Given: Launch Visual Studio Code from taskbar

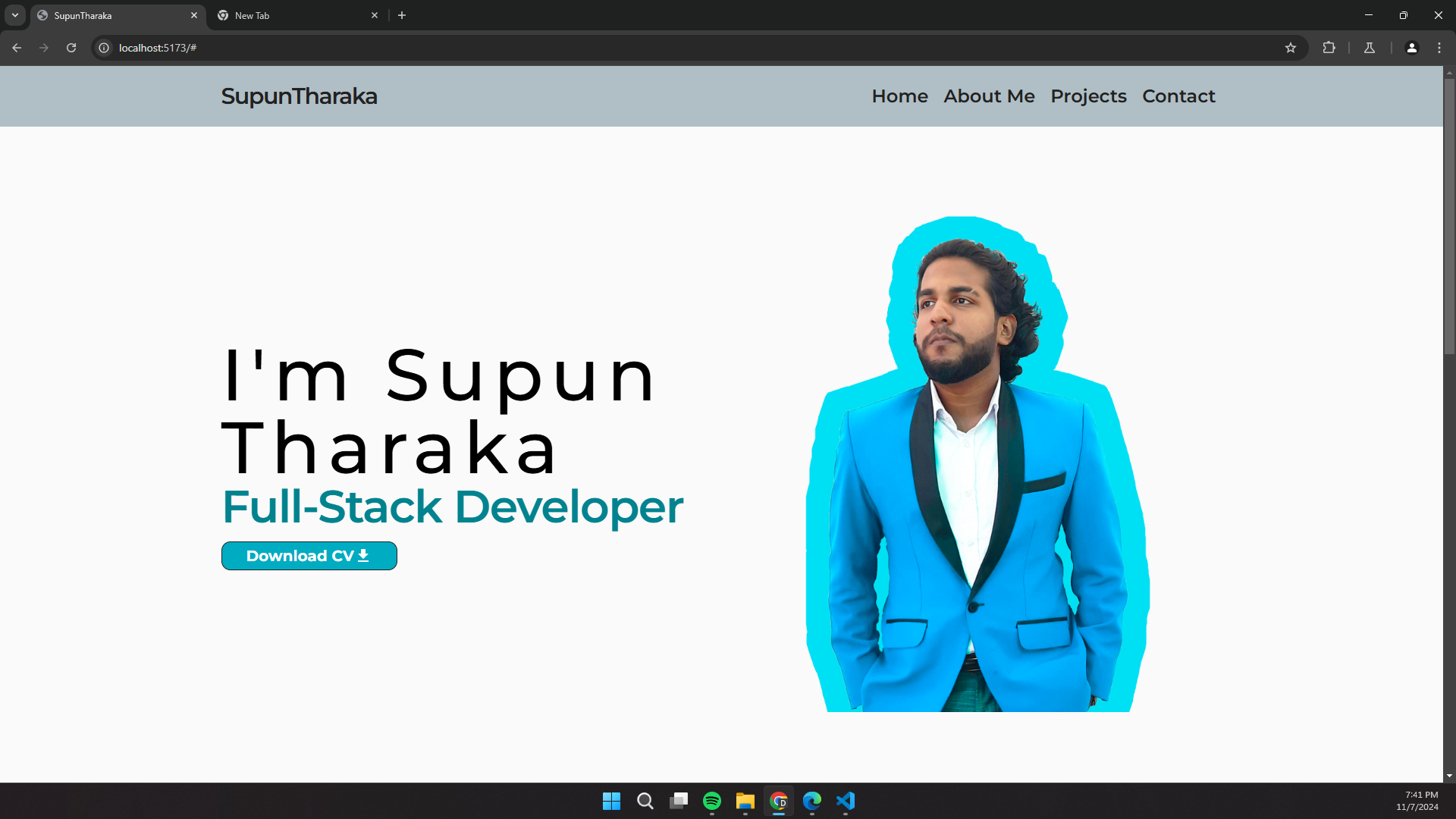Looking at the screenshot, I should [x=846, y=801].
